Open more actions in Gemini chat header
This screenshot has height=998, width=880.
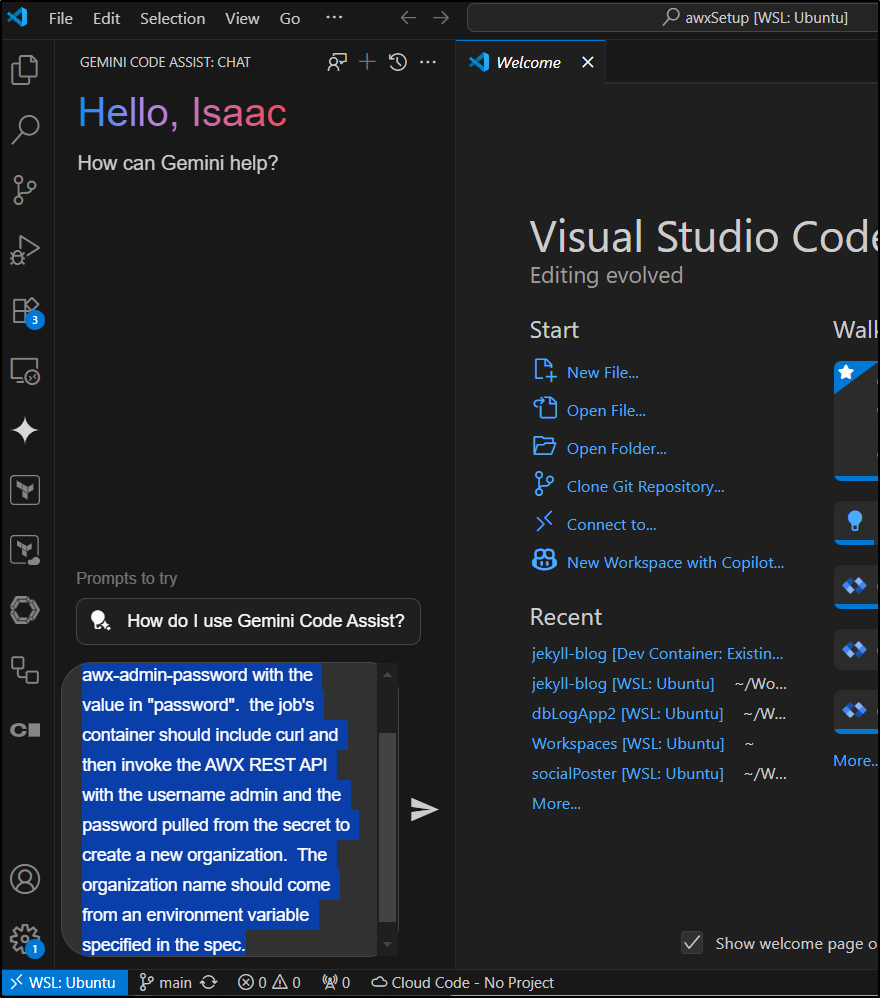(x=428, y=62)
